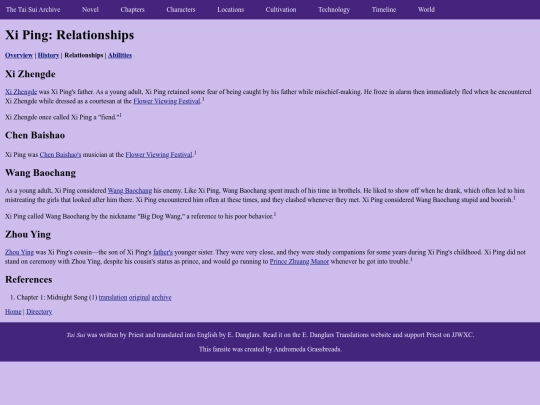Click the Xi Zhengde section heading
Screen dimensions: 540x405
30,74
